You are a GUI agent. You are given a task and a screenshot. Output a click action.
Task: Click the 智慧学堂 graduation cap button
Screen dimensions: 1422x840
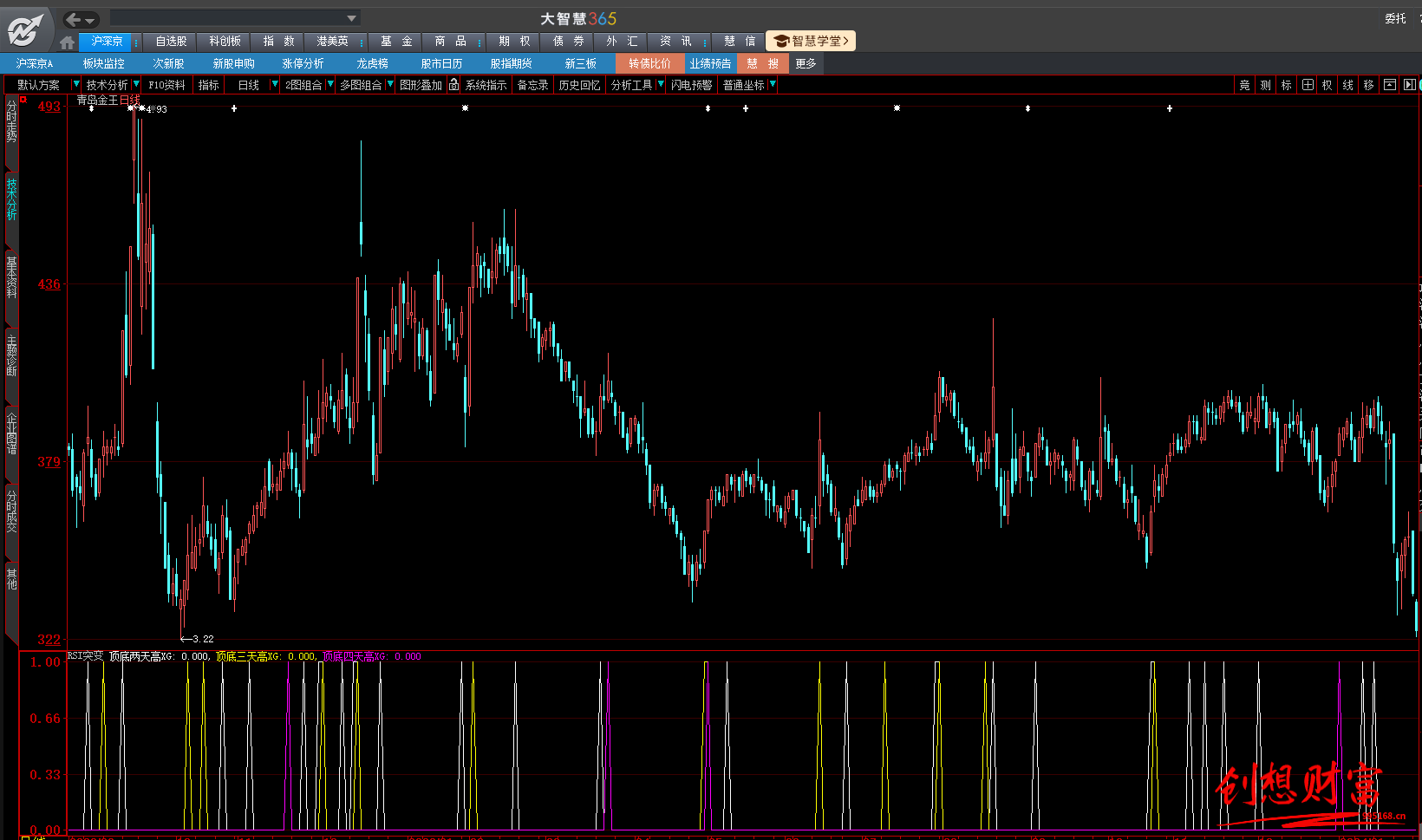[x=811, y=41]
